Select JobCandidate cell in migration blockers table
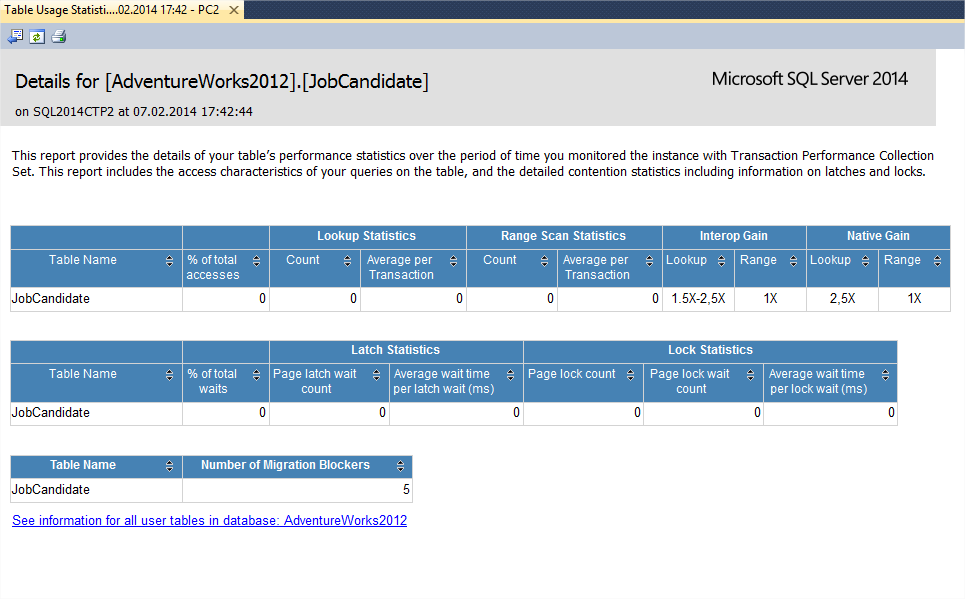Viewport: 965px width, 599px height. [x=96, y=490]
